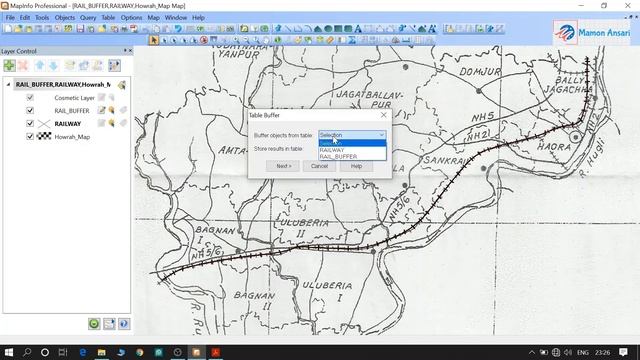Choose RAILWAY from the dropdown list
Screen dimensions: 640x360
(x=352, y=150)
